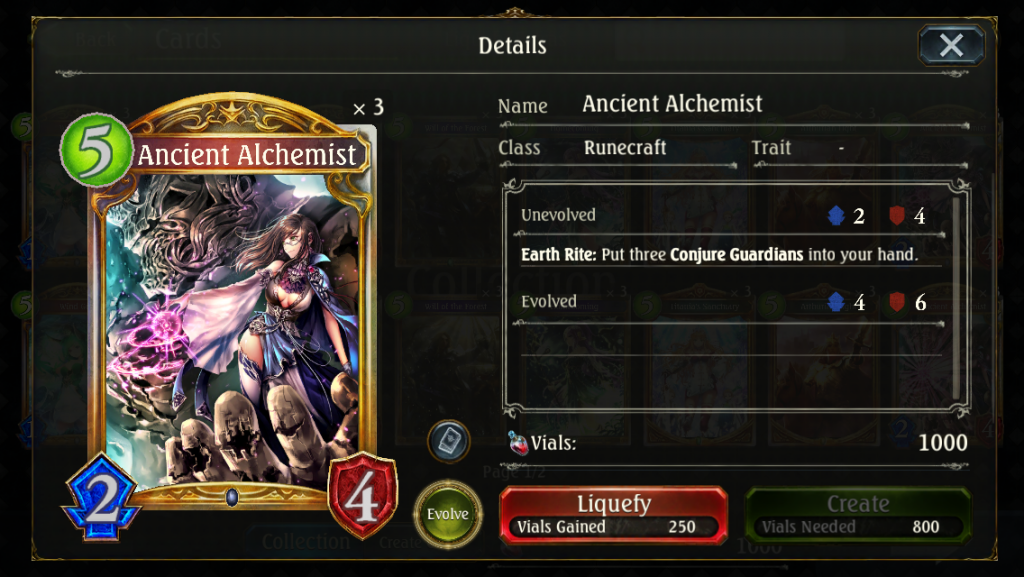Toggle the green Evolve button
This screenshot has width=1024, height=577.
[448, 514]
